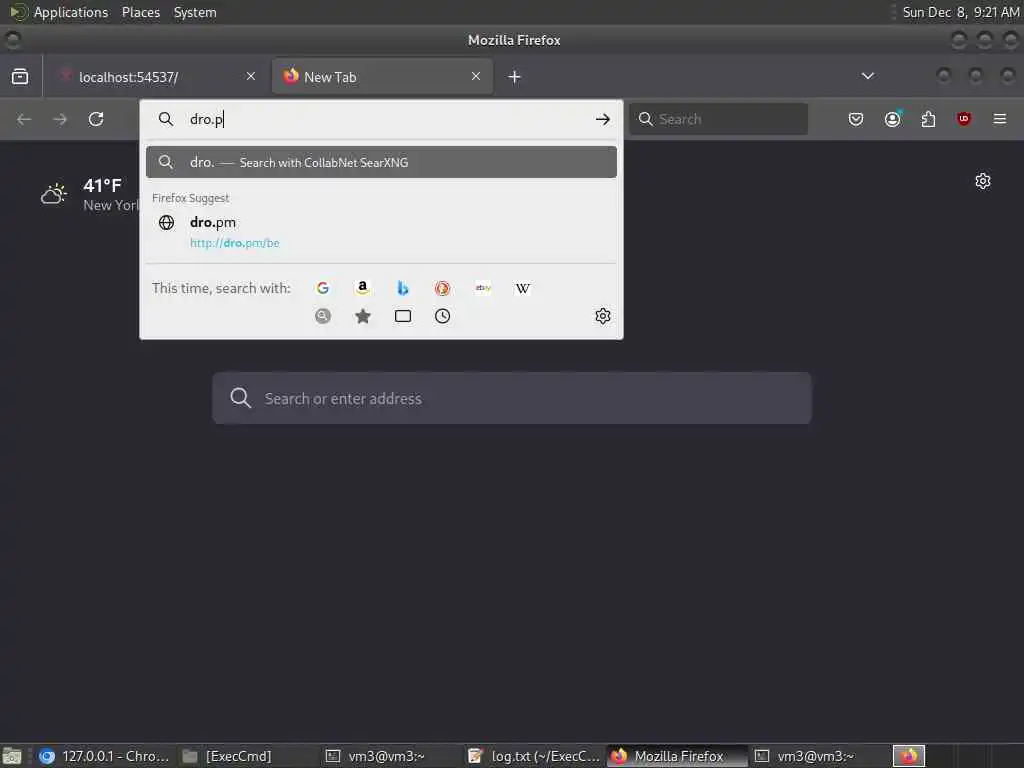Search this time with Amazon
The height and width of the screenshot is (768, 1024).
(362, 288)
